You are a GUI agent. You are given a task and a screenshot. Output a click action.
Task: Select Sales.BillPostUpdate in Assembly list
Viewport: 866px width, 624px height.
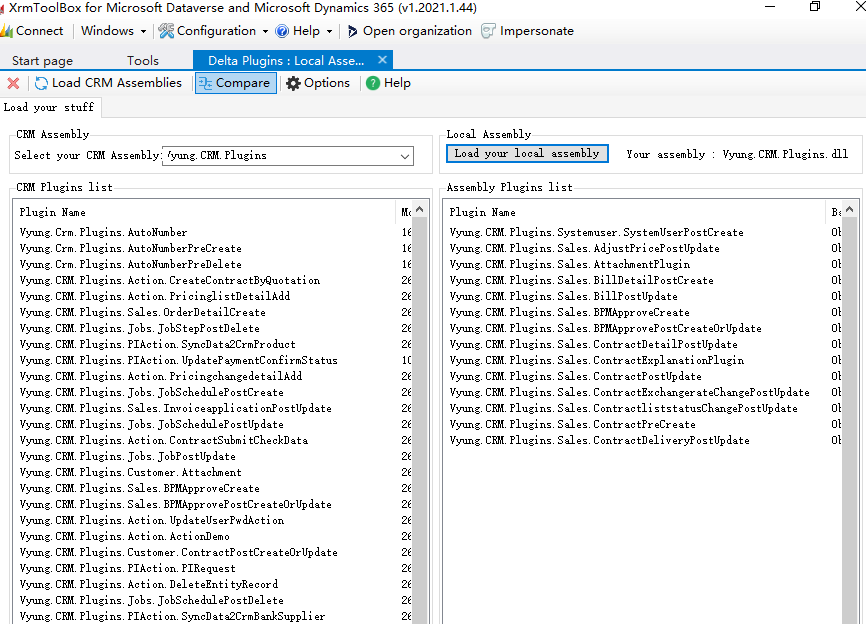tap(643, 297)
